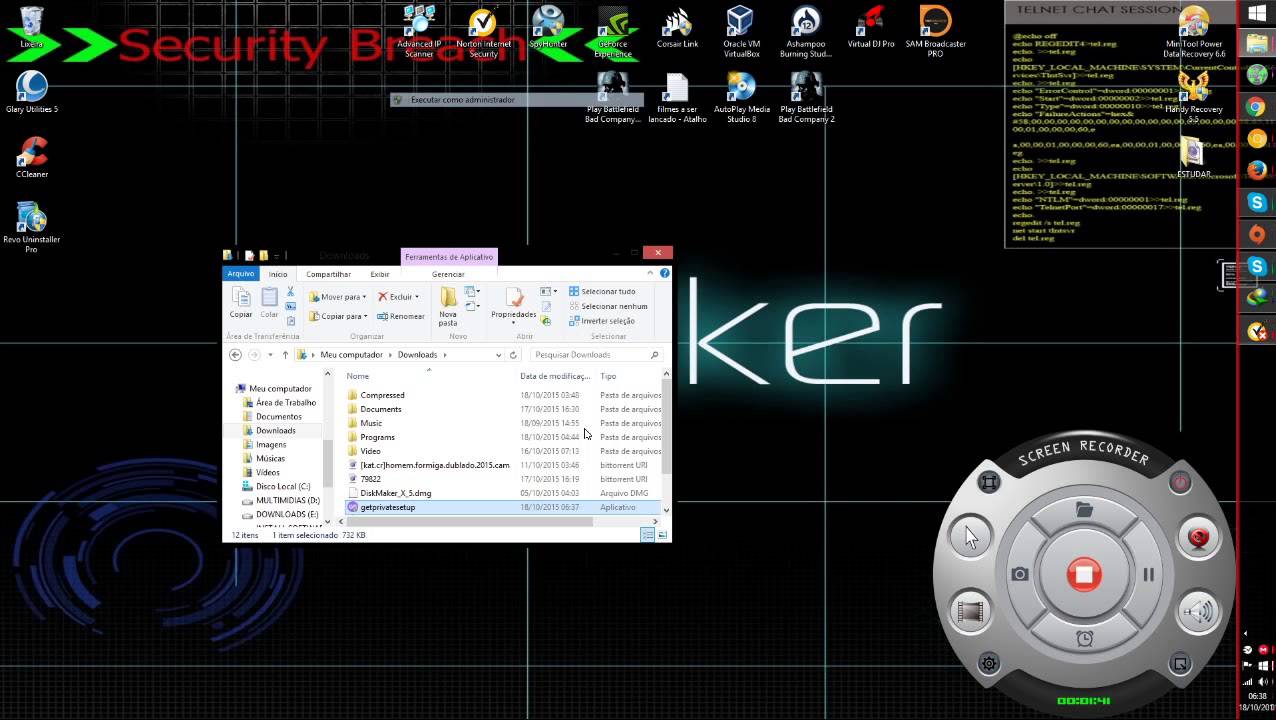This screenshot has height=720, width=1276.
Task: Select Área de Trabalho in navigation pane
Action: (286, 402)
